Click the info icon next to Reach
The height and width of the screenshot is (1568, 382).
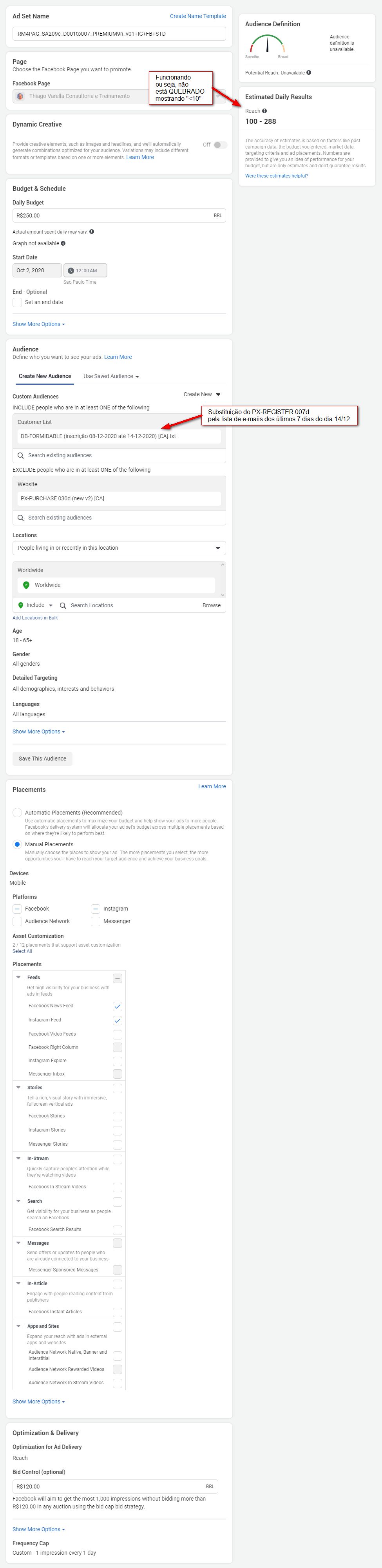click(x=264, y=111)
